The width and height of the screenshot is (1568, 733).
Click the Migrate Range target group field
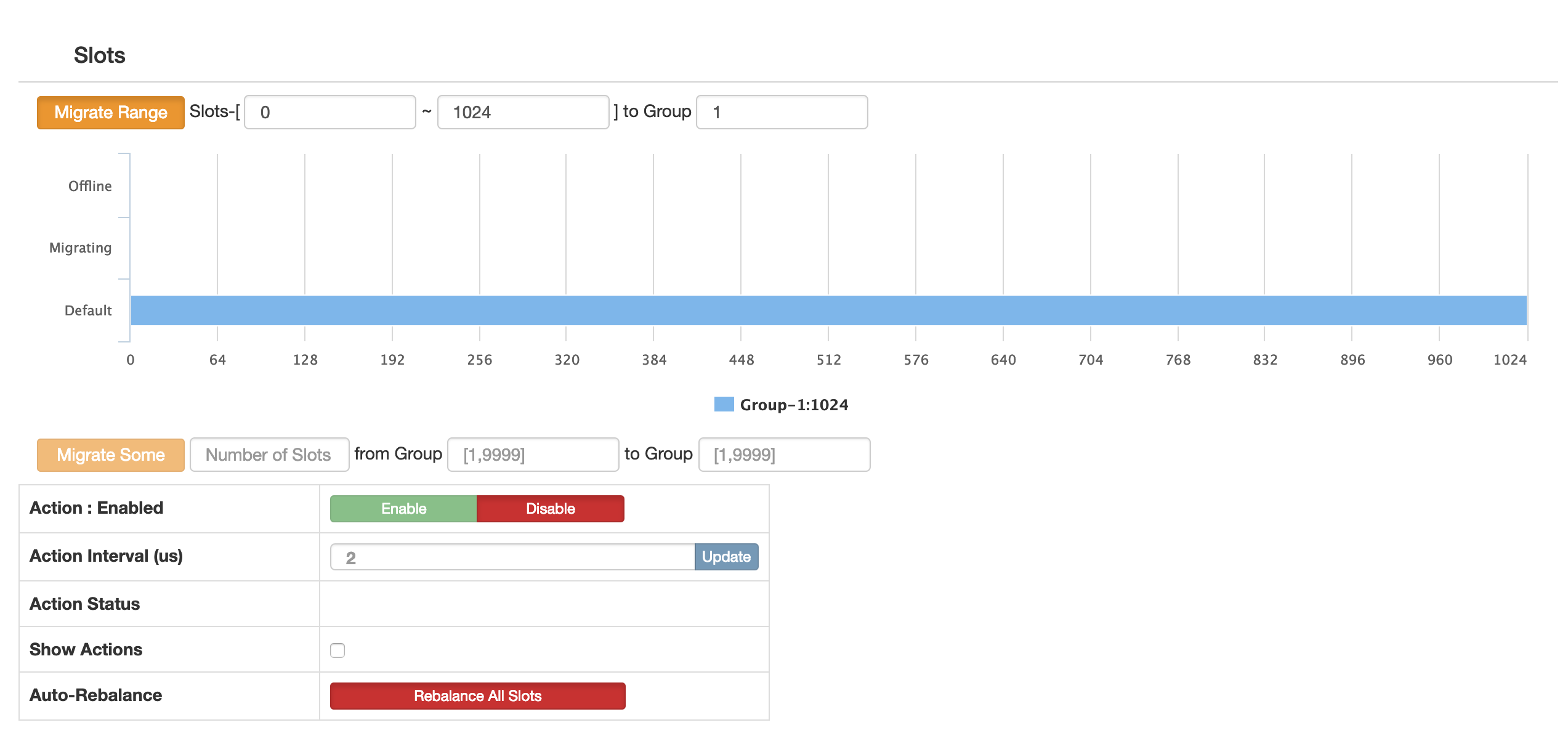click(x=782, y=112)
